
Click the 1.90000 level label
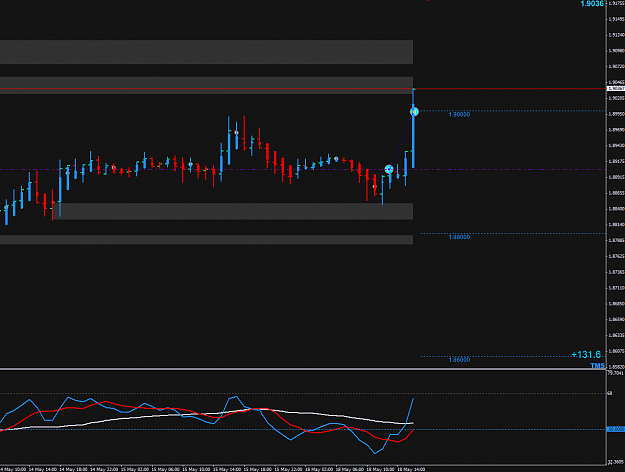459,114
